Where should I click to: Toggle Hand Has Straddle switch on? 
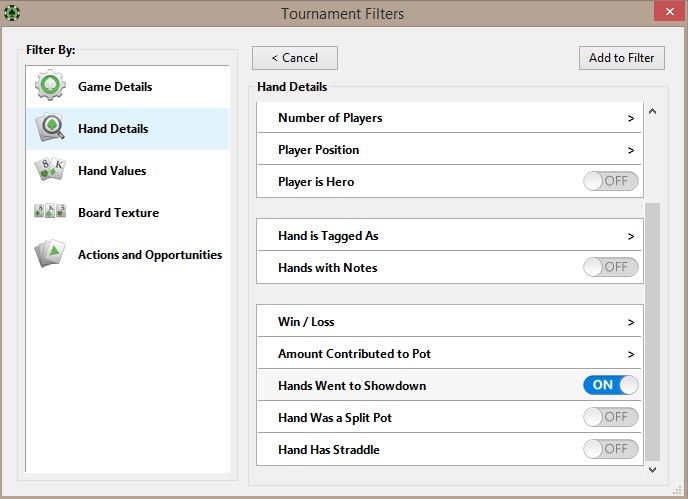coord(610,450)
